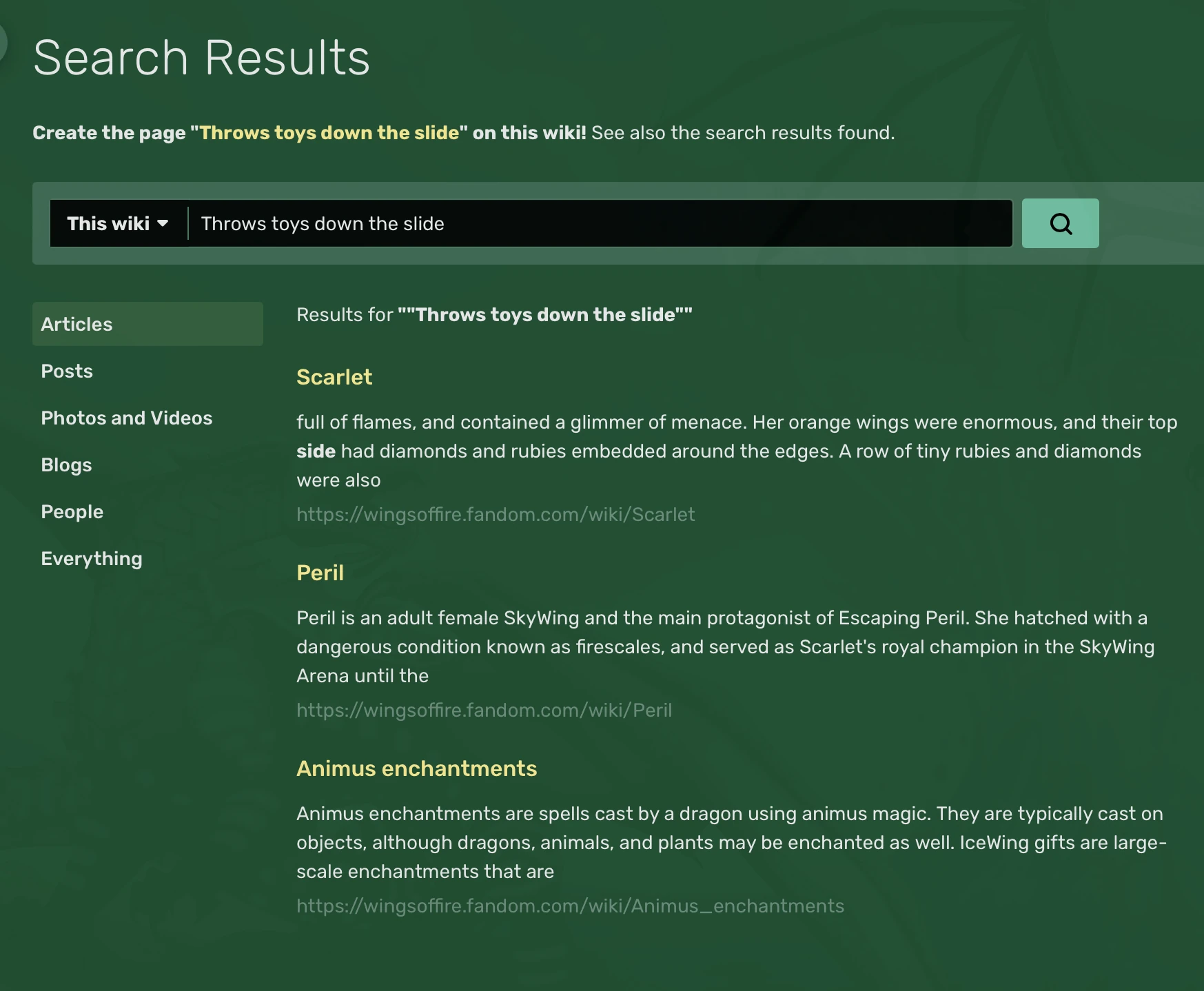Select the People filter
Screen dimensions: 1204x991
72,511
